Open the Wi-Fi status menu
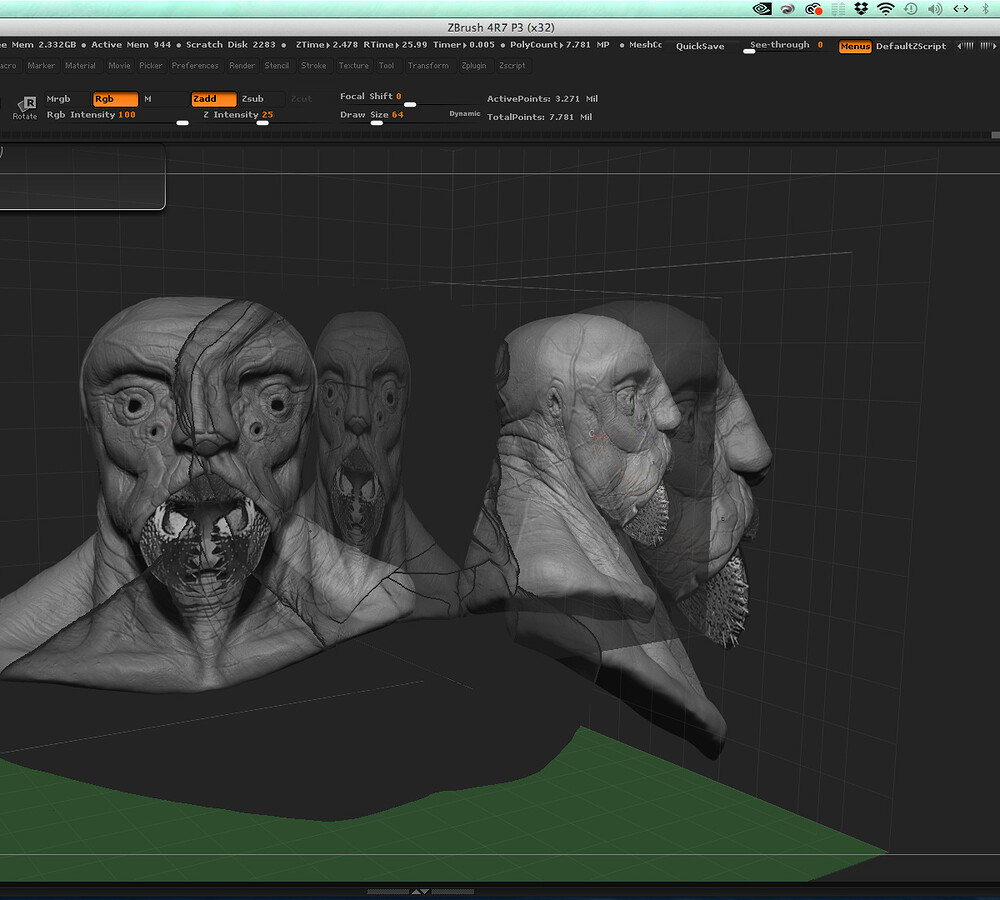This screenshot has height=900, width=1000. click(886, 9)
